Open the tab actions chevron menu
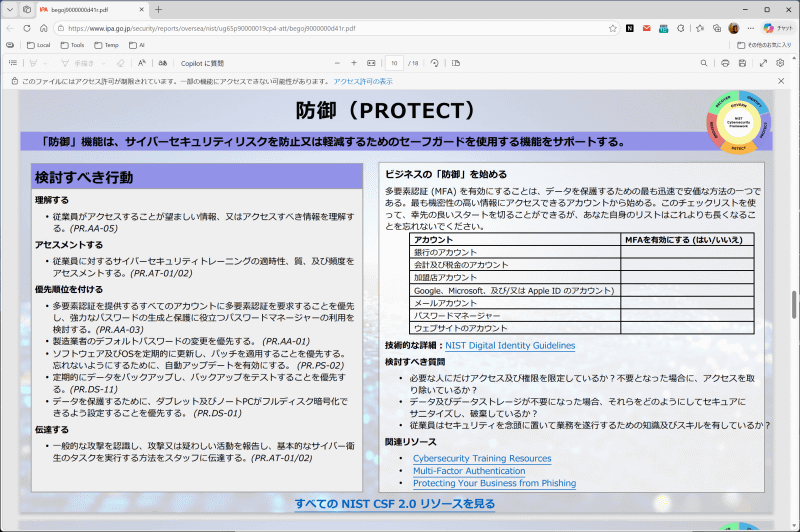Viewport: 800px width, 532px height. coord(10,9)
